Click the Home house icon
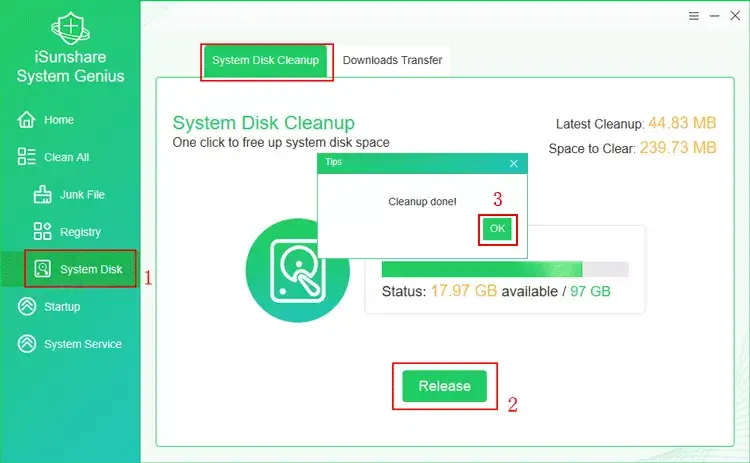This screenshot has width=750, height=463. click(x=26, y=120)
